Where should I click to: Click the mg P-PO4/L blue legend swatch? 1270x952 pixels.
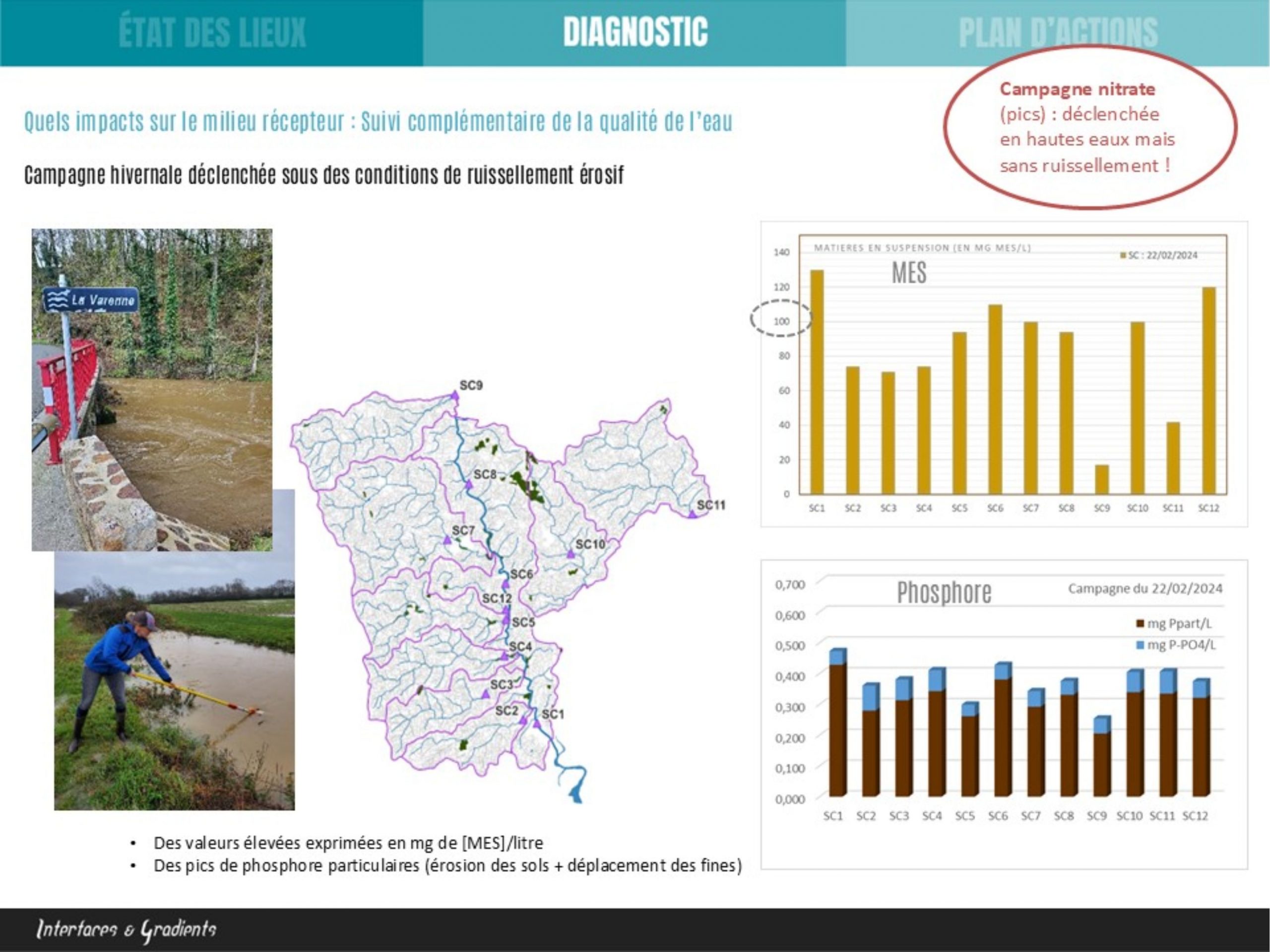coord(1140,645)
